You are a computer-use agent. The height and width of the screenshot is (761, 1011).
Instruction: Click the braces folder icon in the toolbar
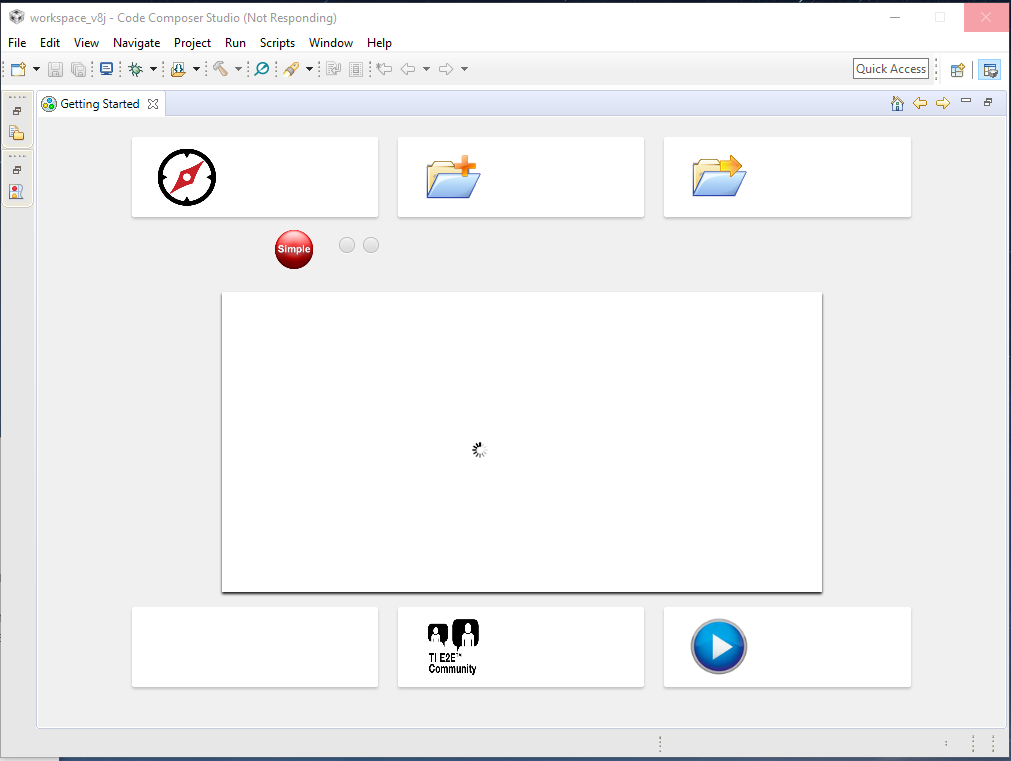179,69
